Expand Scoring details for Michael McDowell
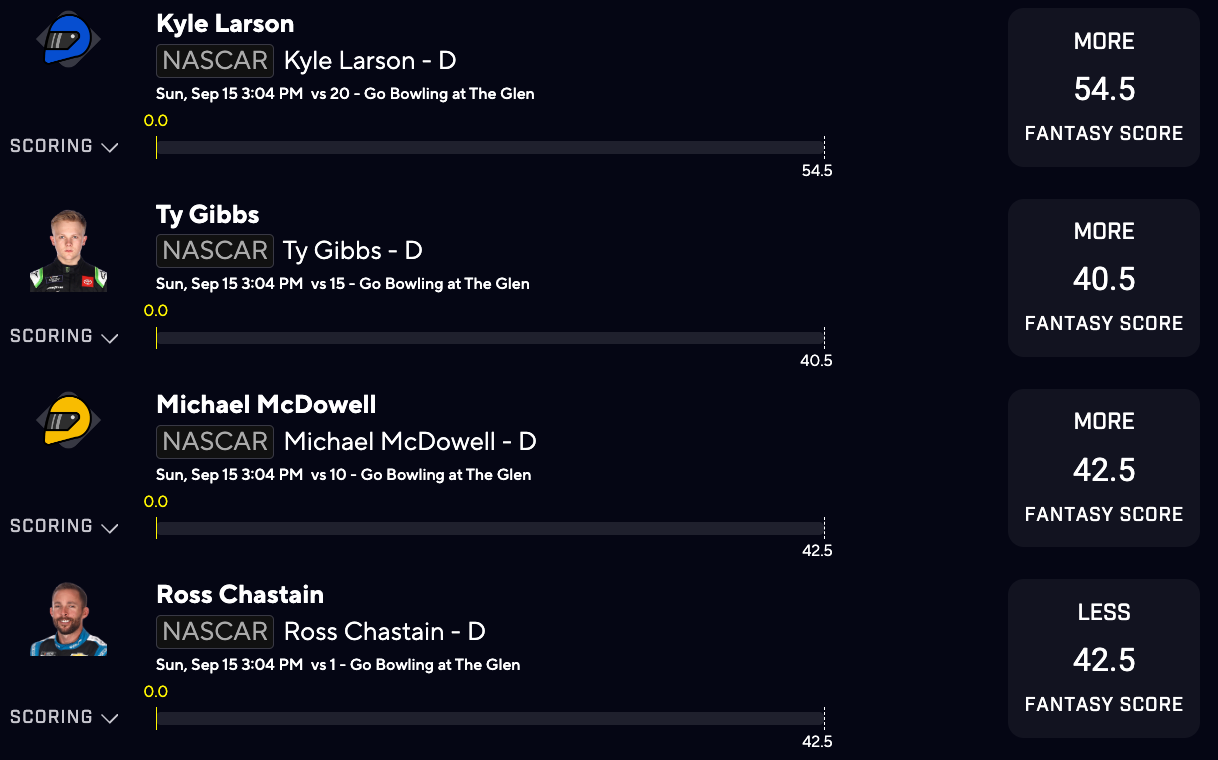 point(64,526)
